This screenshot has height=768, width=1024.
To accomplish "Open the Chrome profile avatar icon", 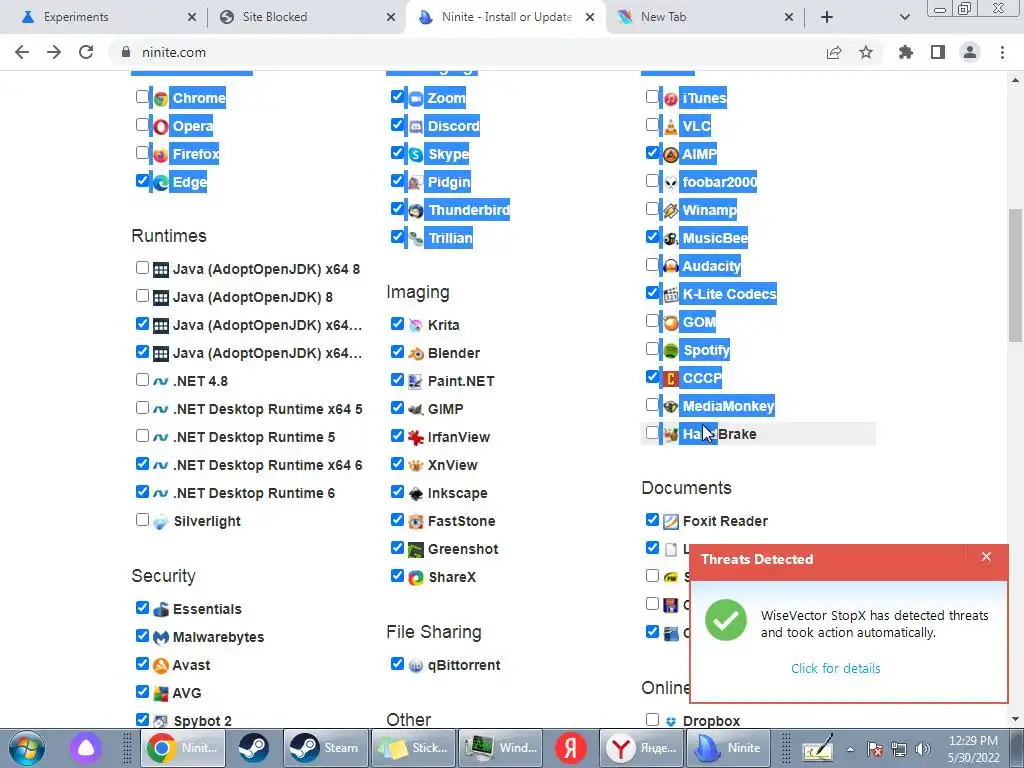I will coord(970,52).
